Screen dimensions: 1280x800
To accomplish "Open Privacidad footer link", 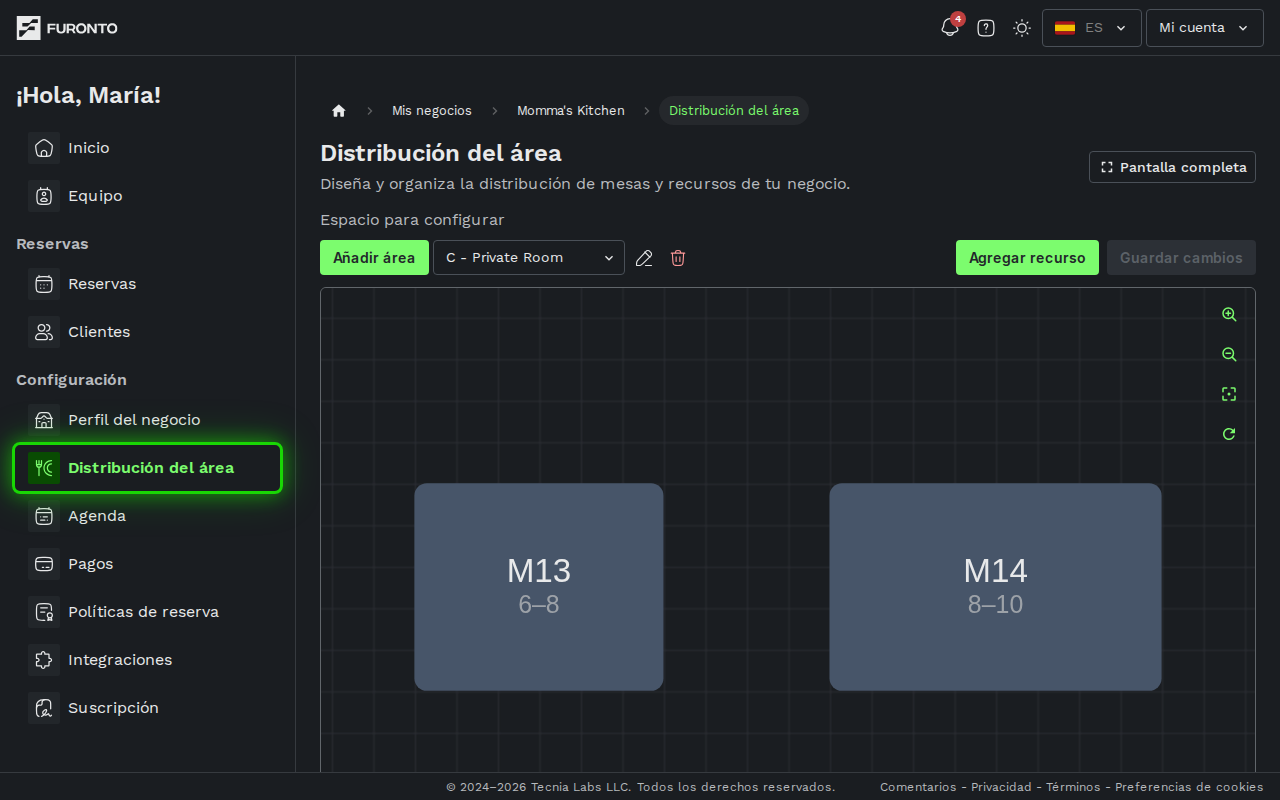I will pos(1003,787).
